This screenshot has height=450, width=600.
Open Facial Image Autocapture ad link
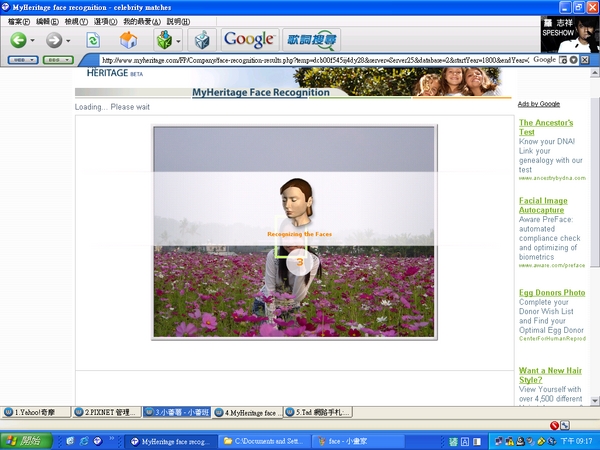543,205
